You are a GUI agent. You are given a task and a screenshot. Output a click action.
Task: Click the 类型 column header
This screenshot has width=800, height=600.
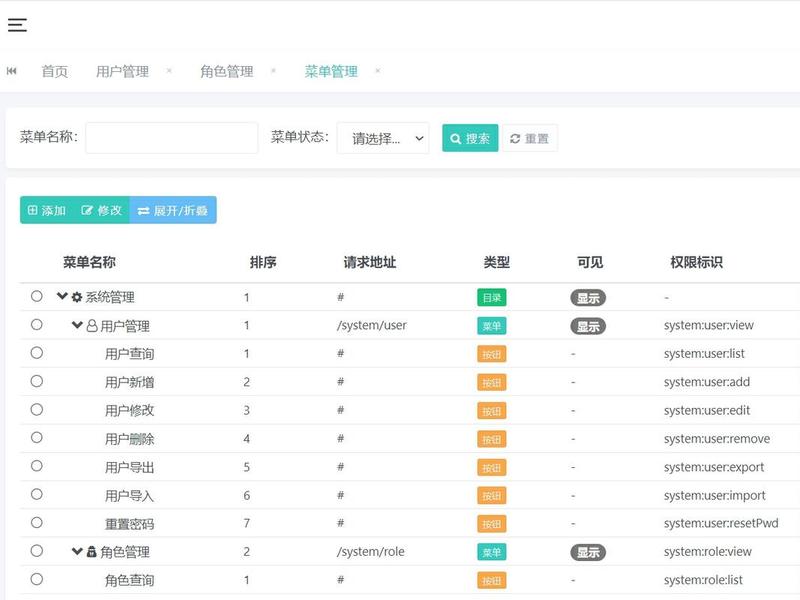[496, 262]
